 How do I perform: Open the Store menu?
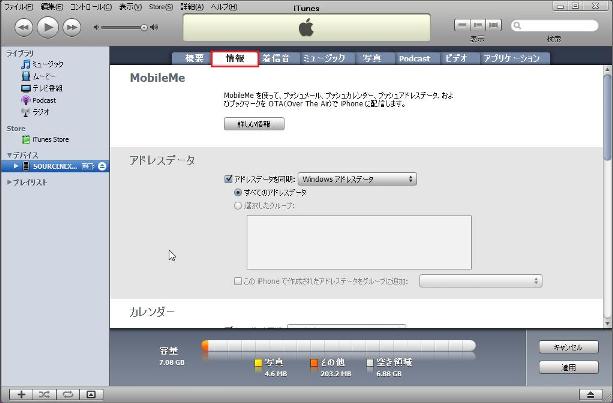click(x=160, y=7)
